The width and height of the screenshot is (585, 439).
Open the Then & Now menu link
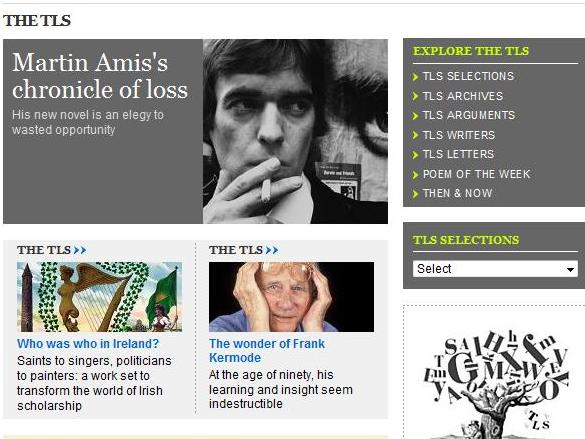pyautogui.click(x=457, y=194)
